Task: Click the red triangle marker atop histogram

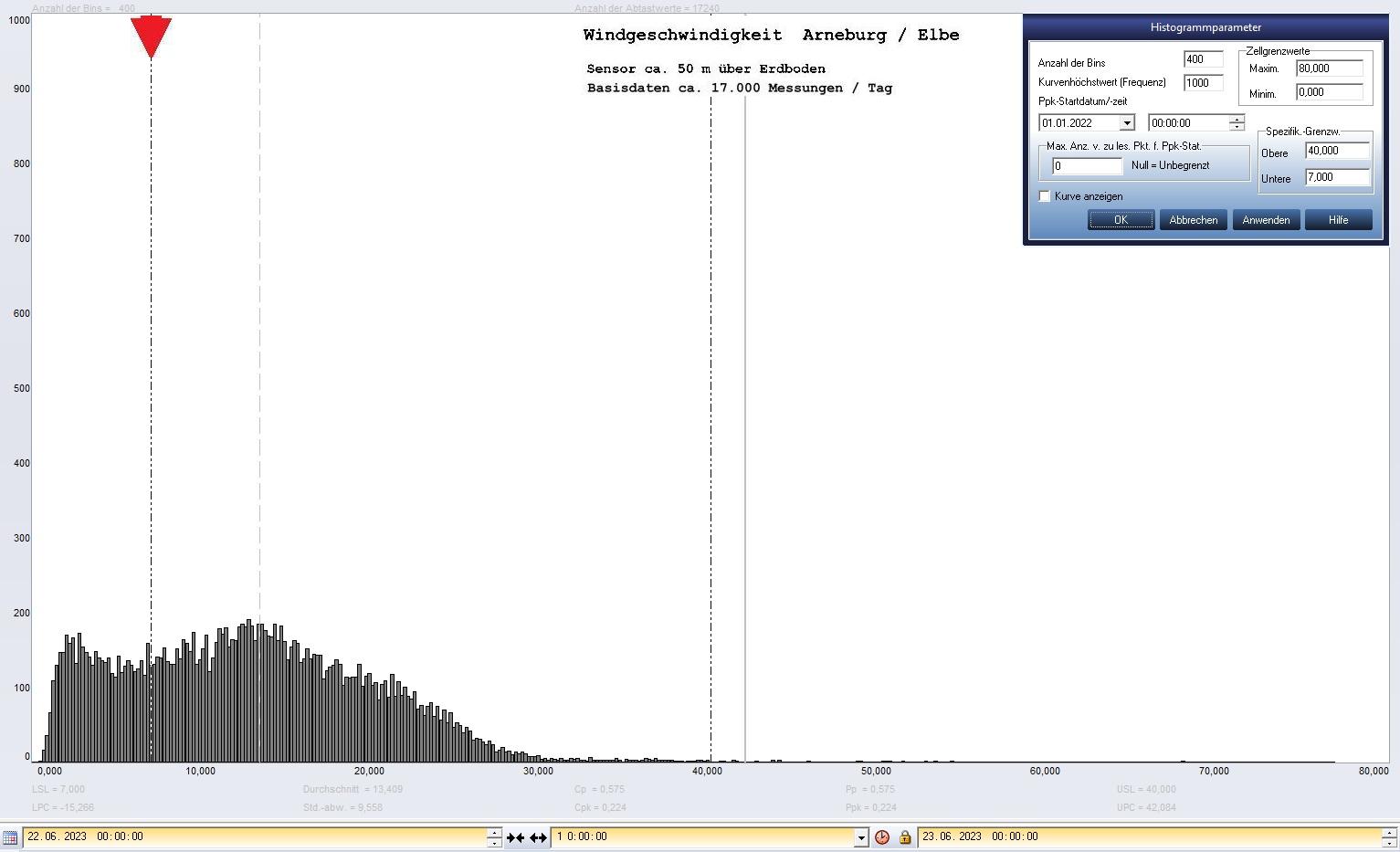Action: [151, 36]
